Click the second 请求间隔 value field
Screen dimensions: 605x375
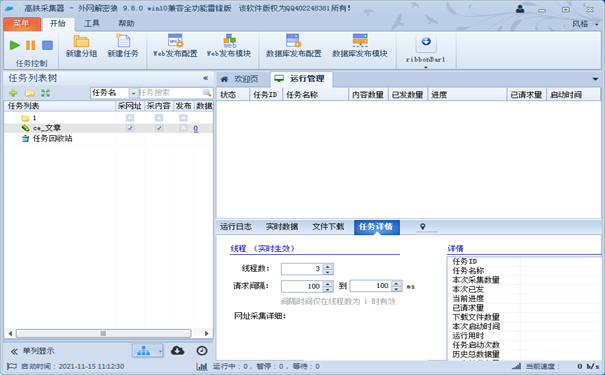click(371, 286)
